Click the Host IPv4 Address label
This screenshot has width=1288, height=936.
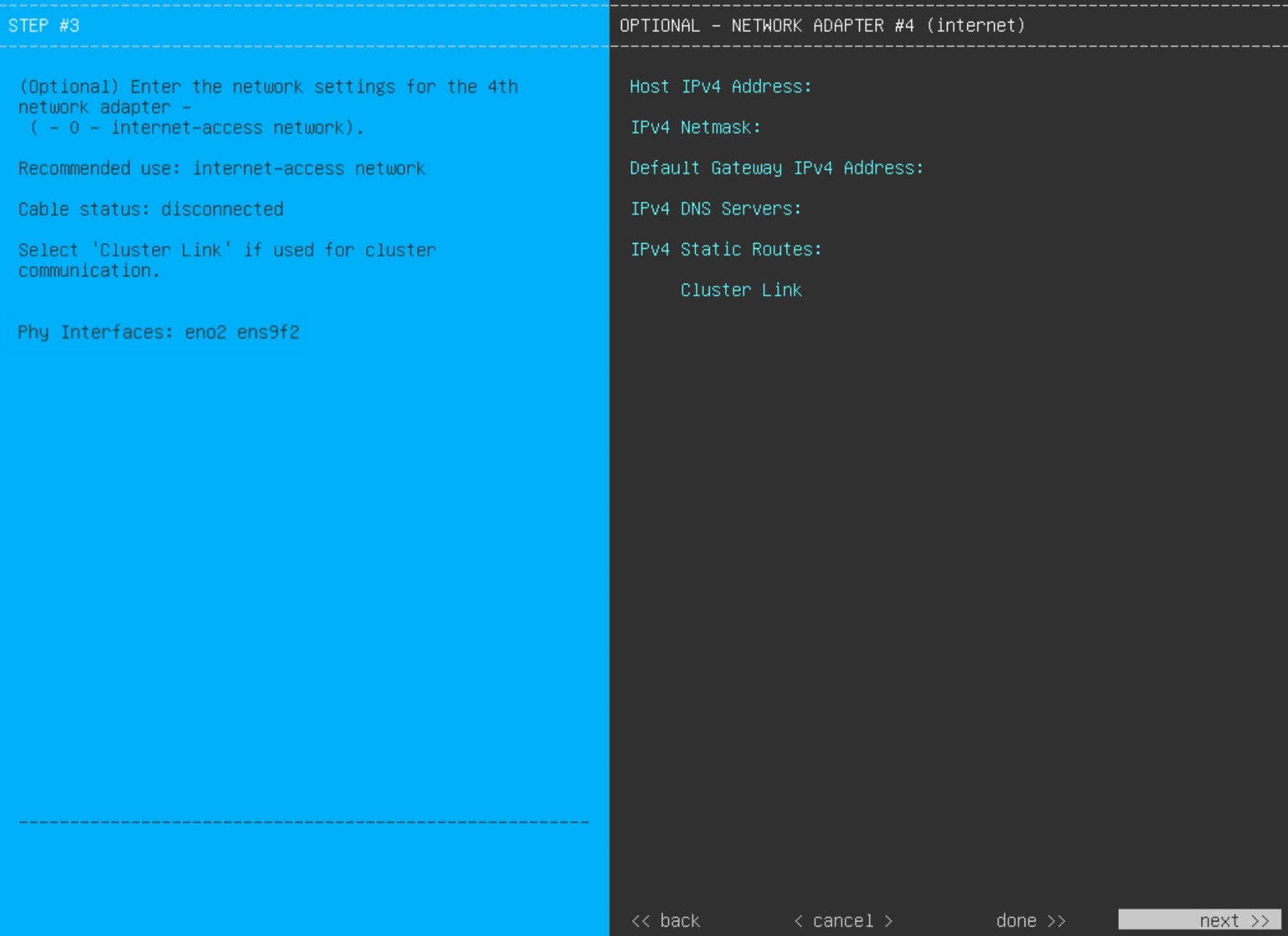(x=720, y=86)
